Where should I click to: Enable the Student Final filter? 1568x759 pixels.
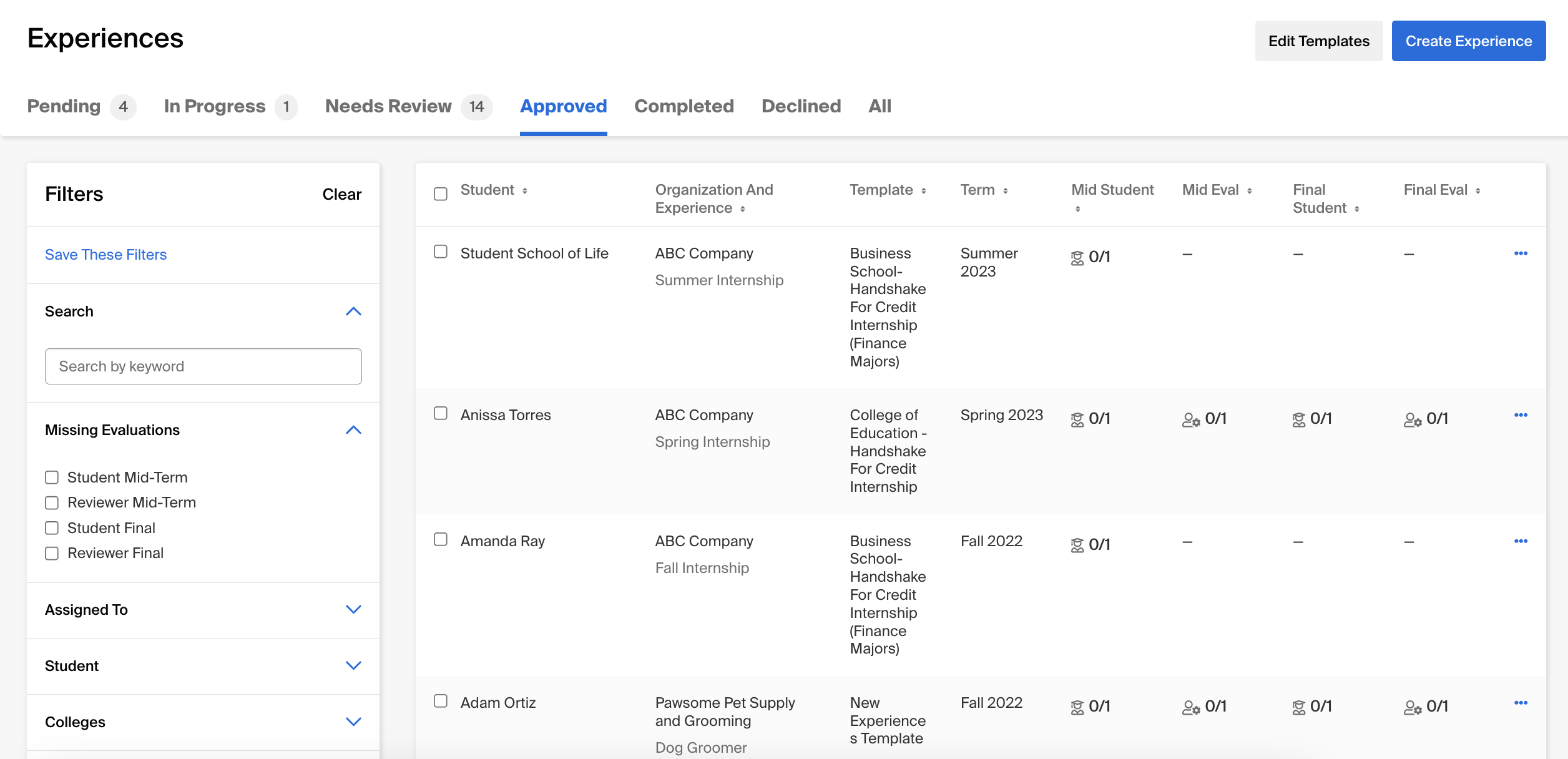52,528
